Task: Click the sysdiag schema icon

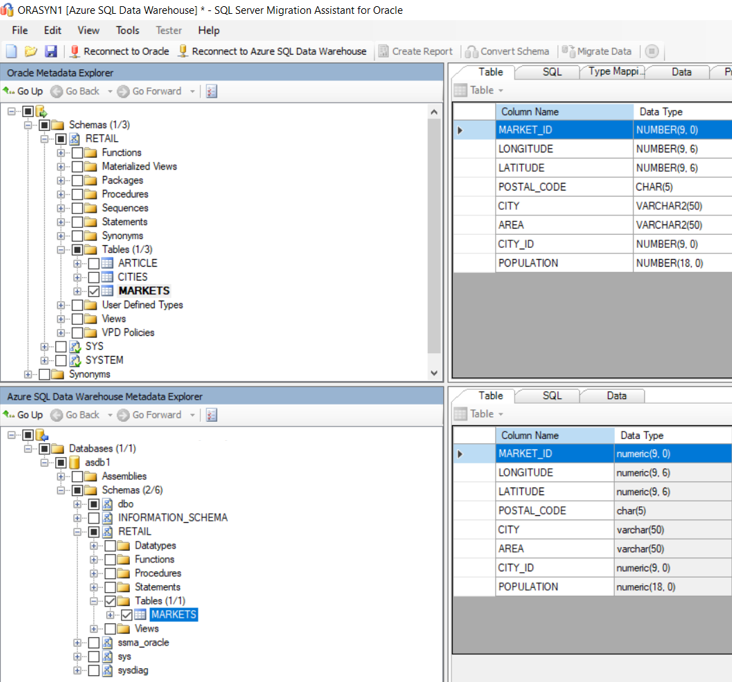Action: click(x=107, y=670)
